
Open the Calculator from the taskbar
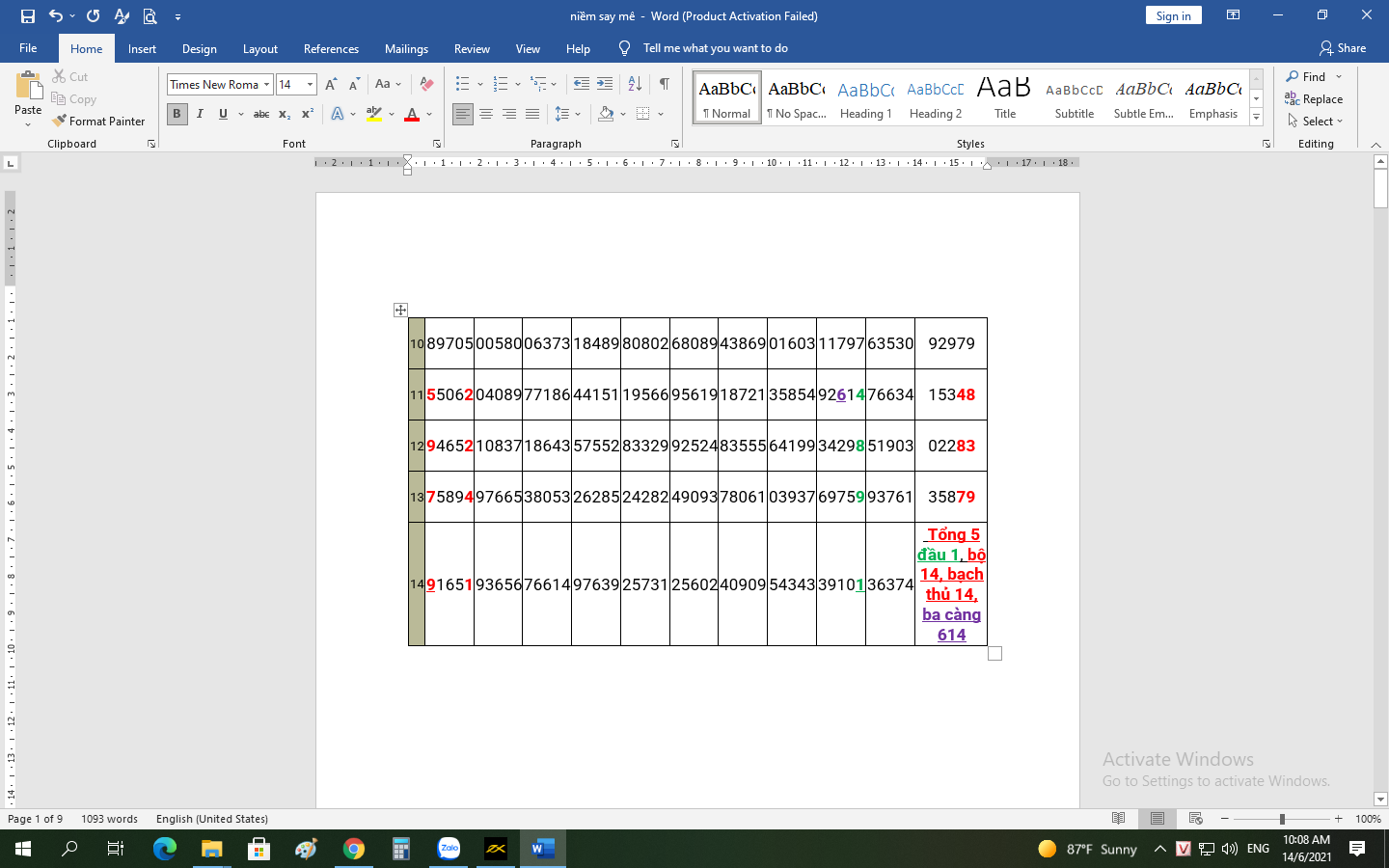coord(401,849)
